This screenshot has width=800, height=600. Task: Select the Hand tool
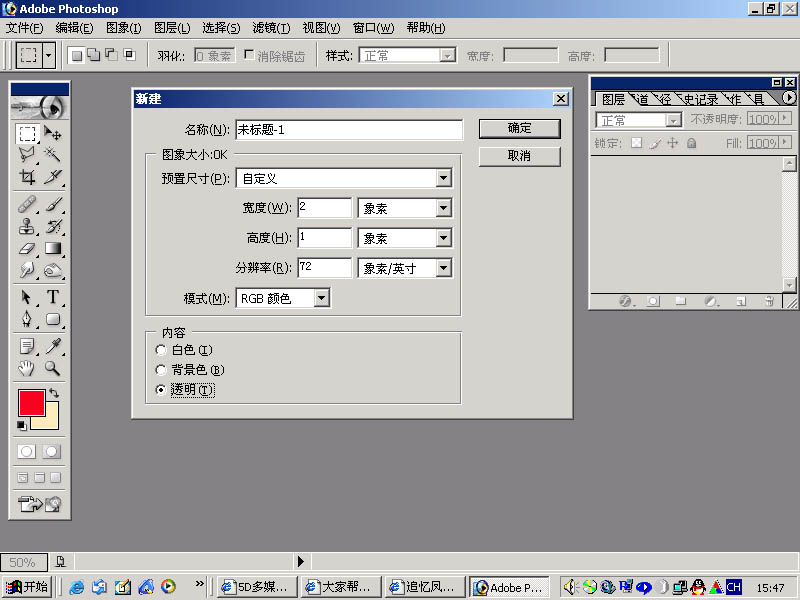(27, 368)
